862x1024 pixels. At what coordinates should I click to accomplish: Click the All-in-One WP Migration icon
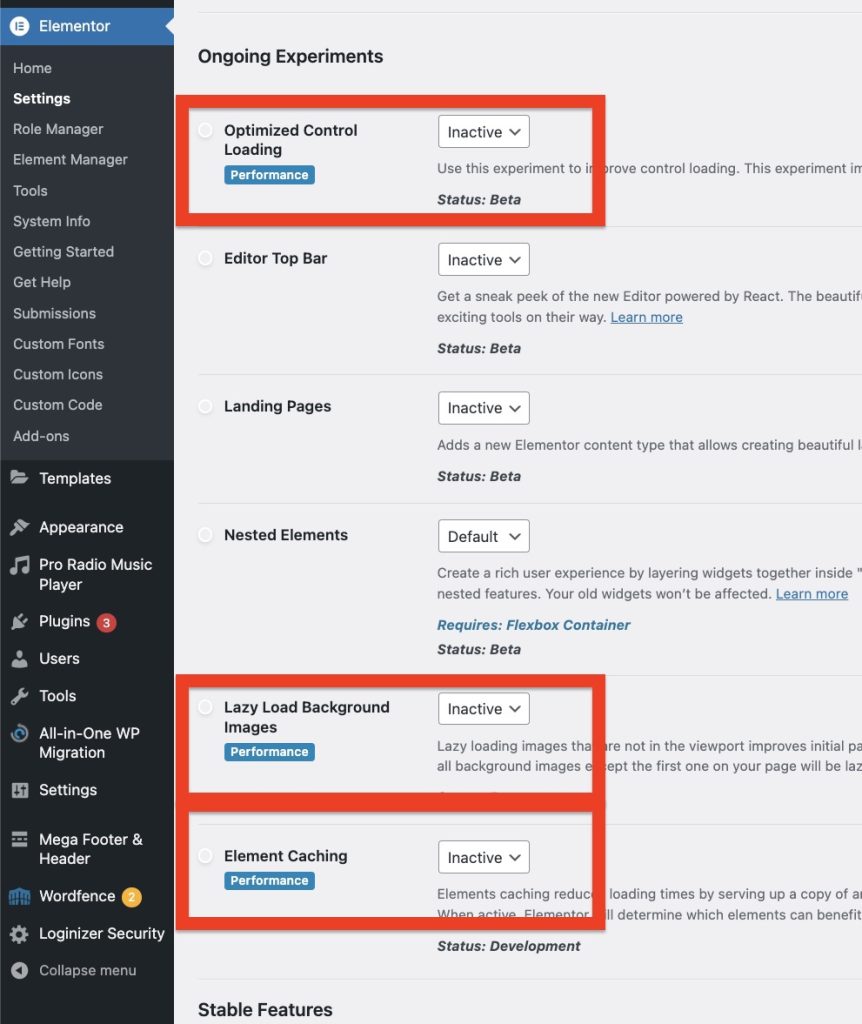pos(20,734)
